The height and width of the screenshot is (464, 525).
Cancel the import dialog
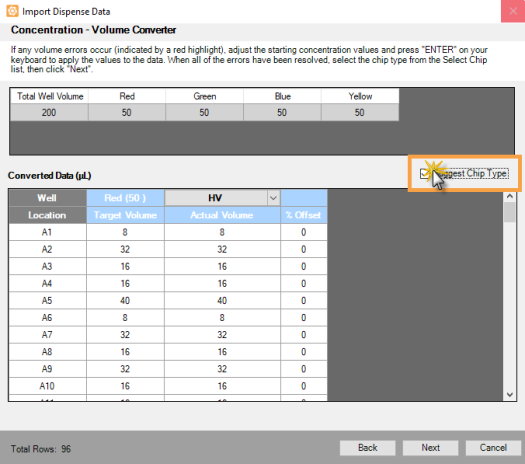(x=493, y=448)
